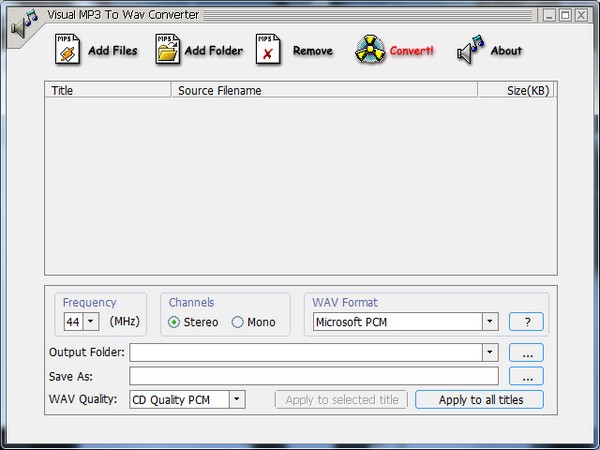Screen dimensions: 600x450
Task: Select the Stereo channel option
Action: pos(174,322)
